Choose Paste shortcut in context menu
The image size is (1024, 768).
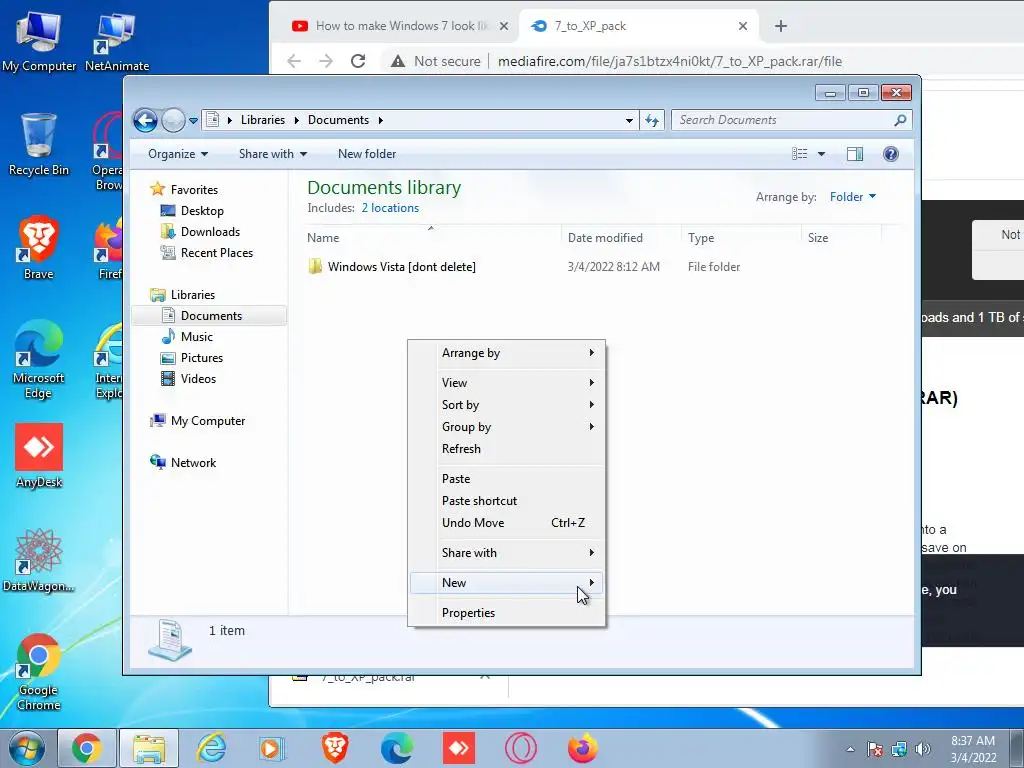pos(506,501)
